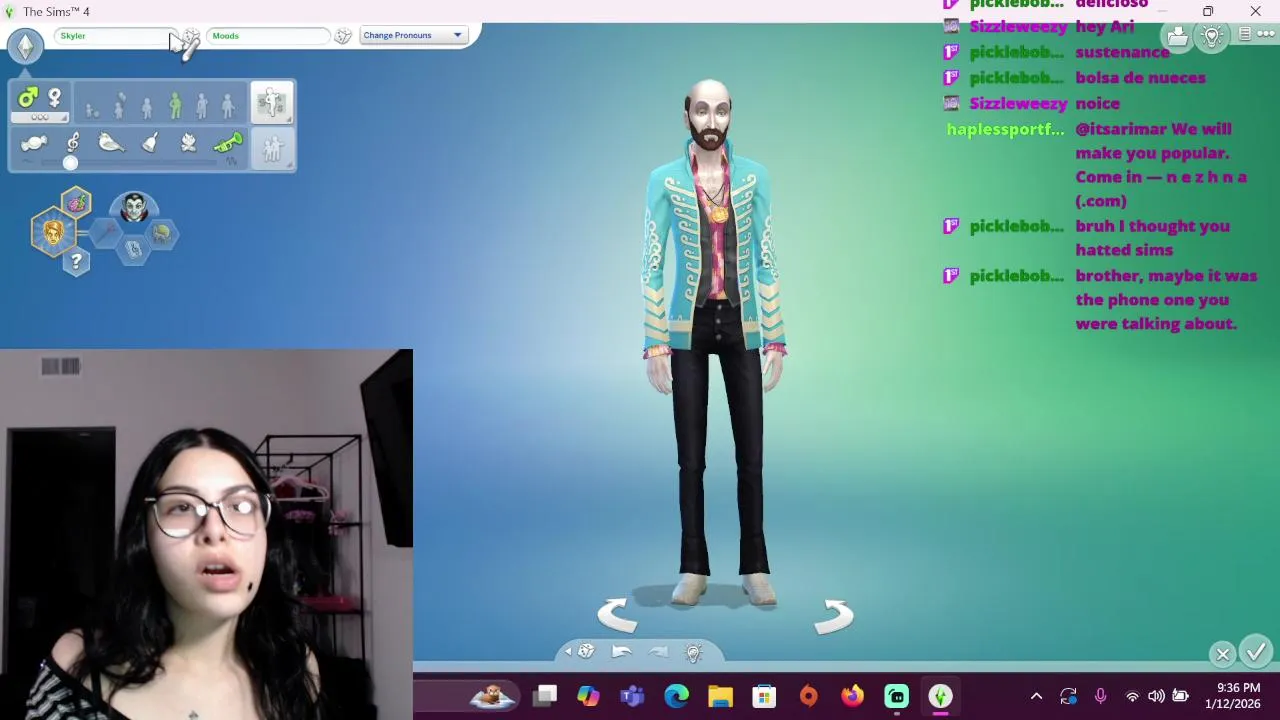This screenshot has width=1280, height=720.
Task: Rotate the Sim right with arrow
Action: coord(833,615)
